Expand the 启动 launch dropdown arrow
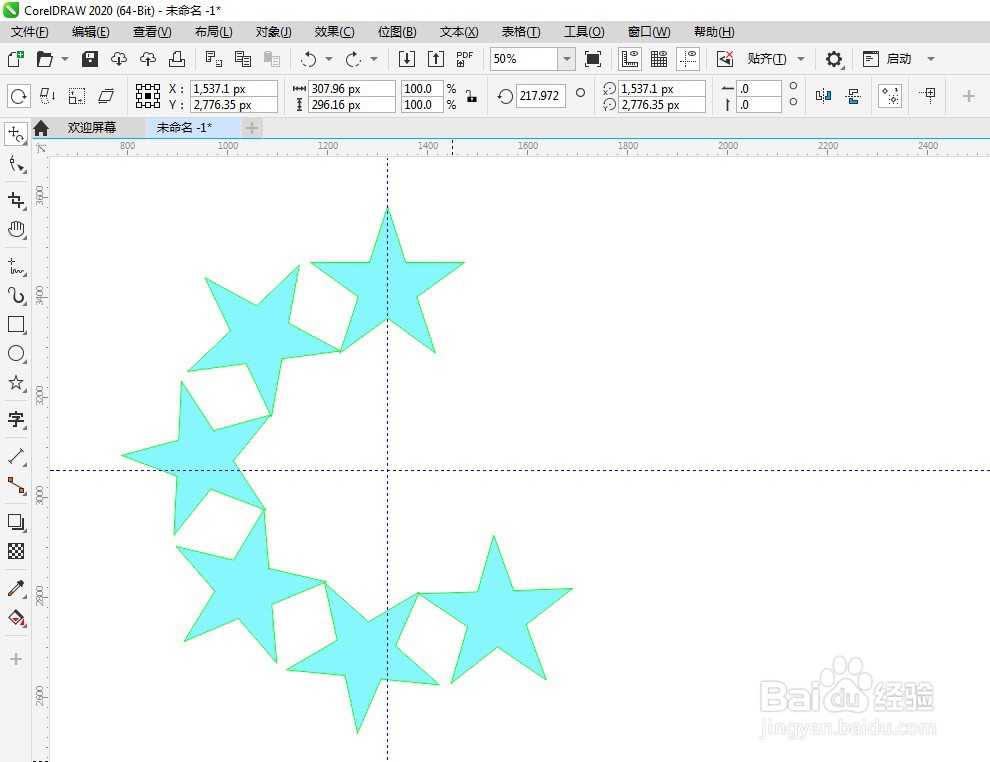 tap(931, 59)
